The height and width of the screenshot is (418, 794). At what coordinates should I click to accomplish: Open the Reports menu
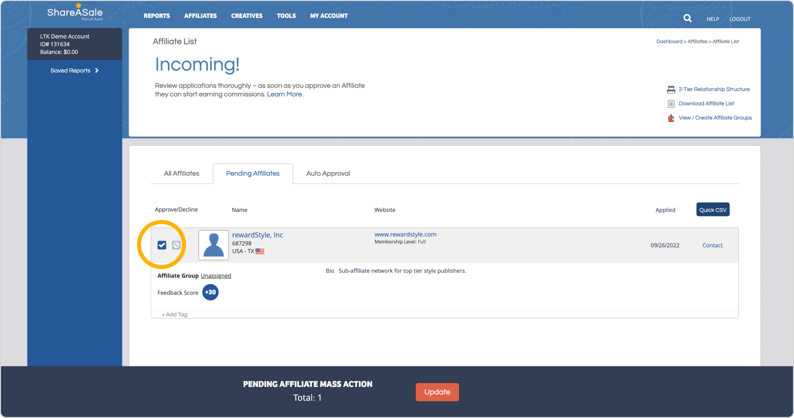tap(156, 16)
